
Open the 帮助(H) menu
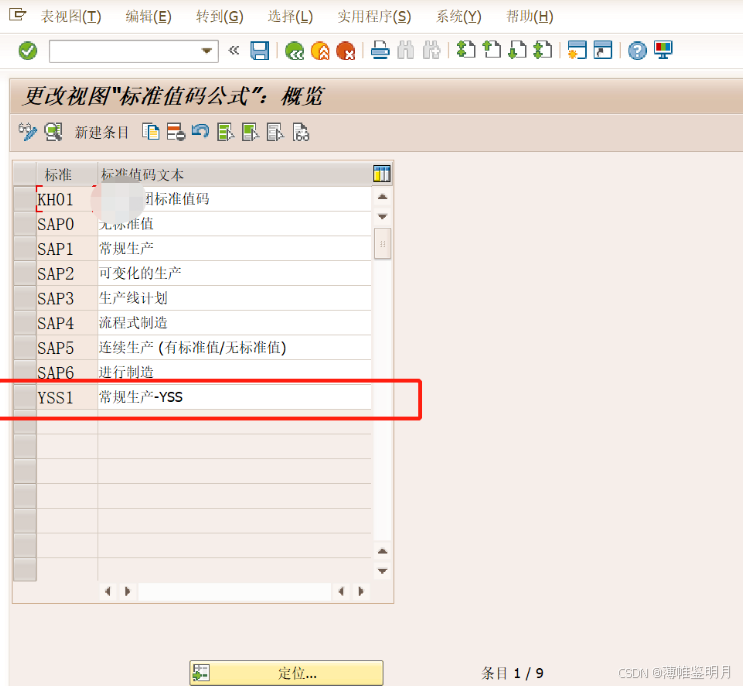pos(530,17)
